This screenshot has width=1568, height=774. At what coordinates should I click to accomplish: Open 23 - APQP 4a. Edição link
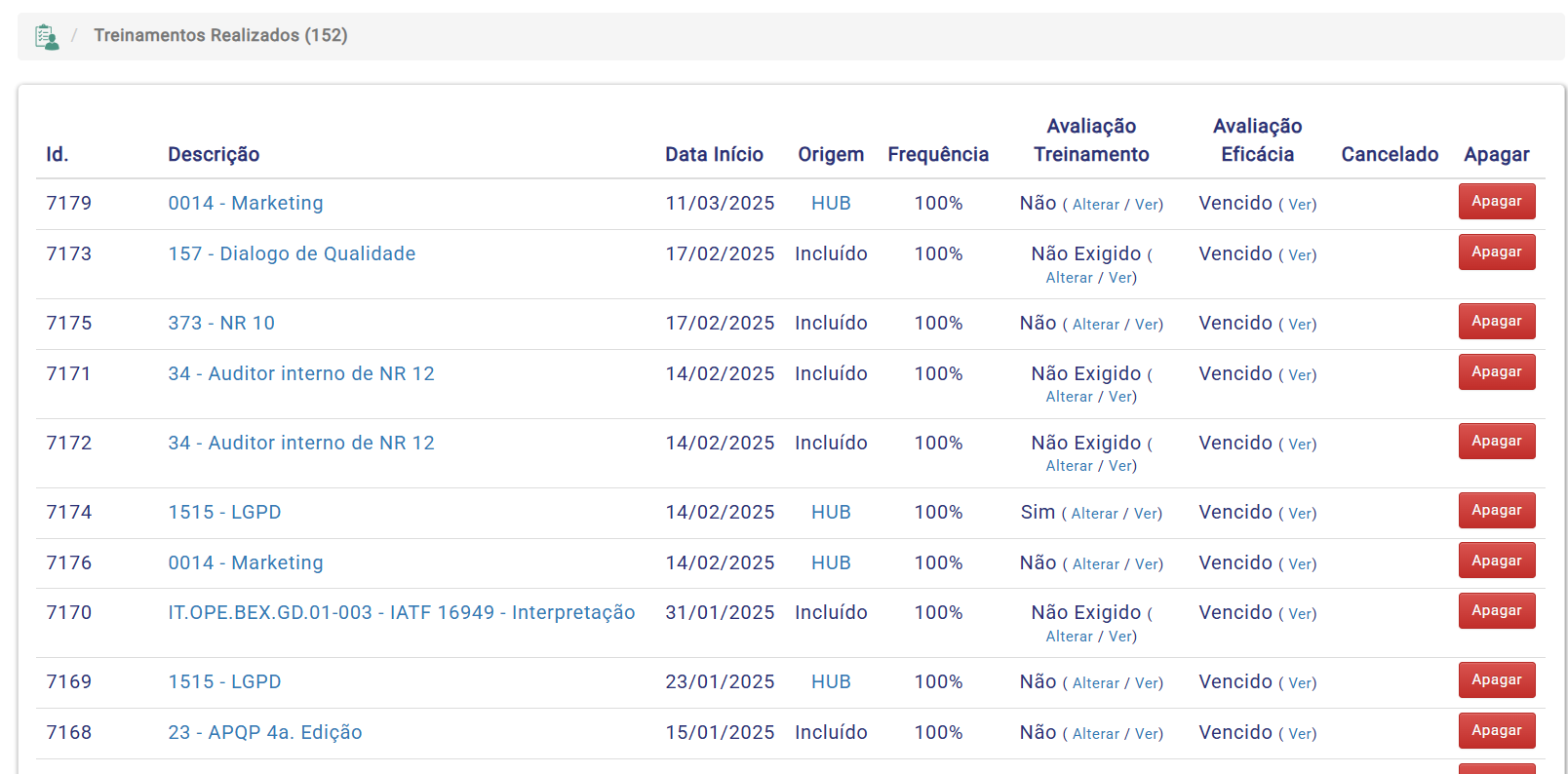(x=265, y=732)
